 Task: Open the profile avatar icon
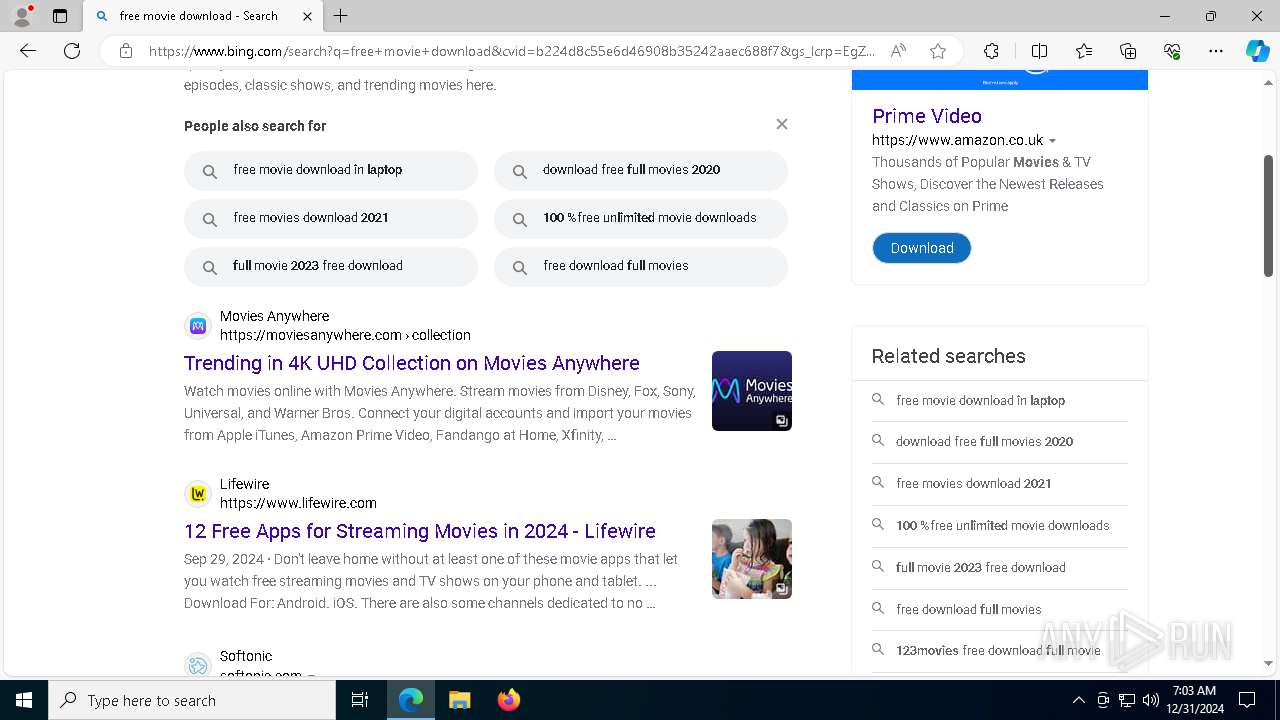point(22,16)
